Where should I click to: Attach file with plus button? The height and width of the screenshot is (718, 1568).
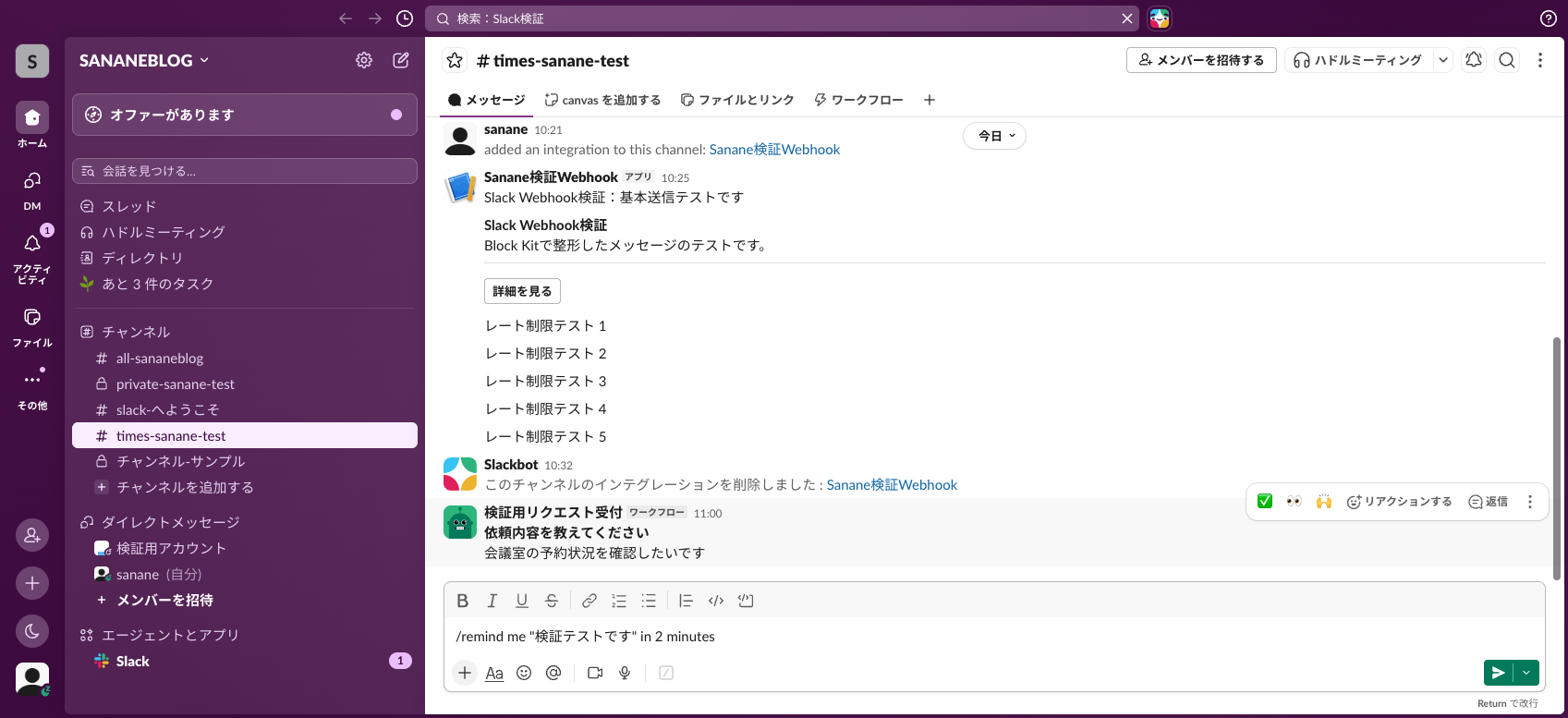[x=465, y=673]
